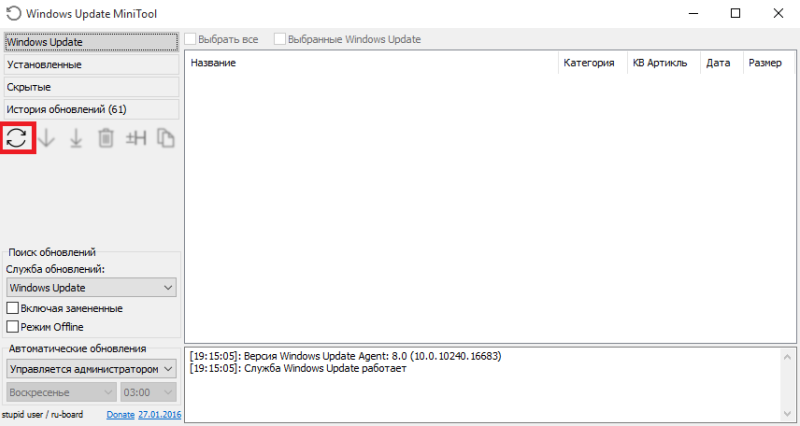Switch to the 'Установленные' tab

click(x=91, y=65)
